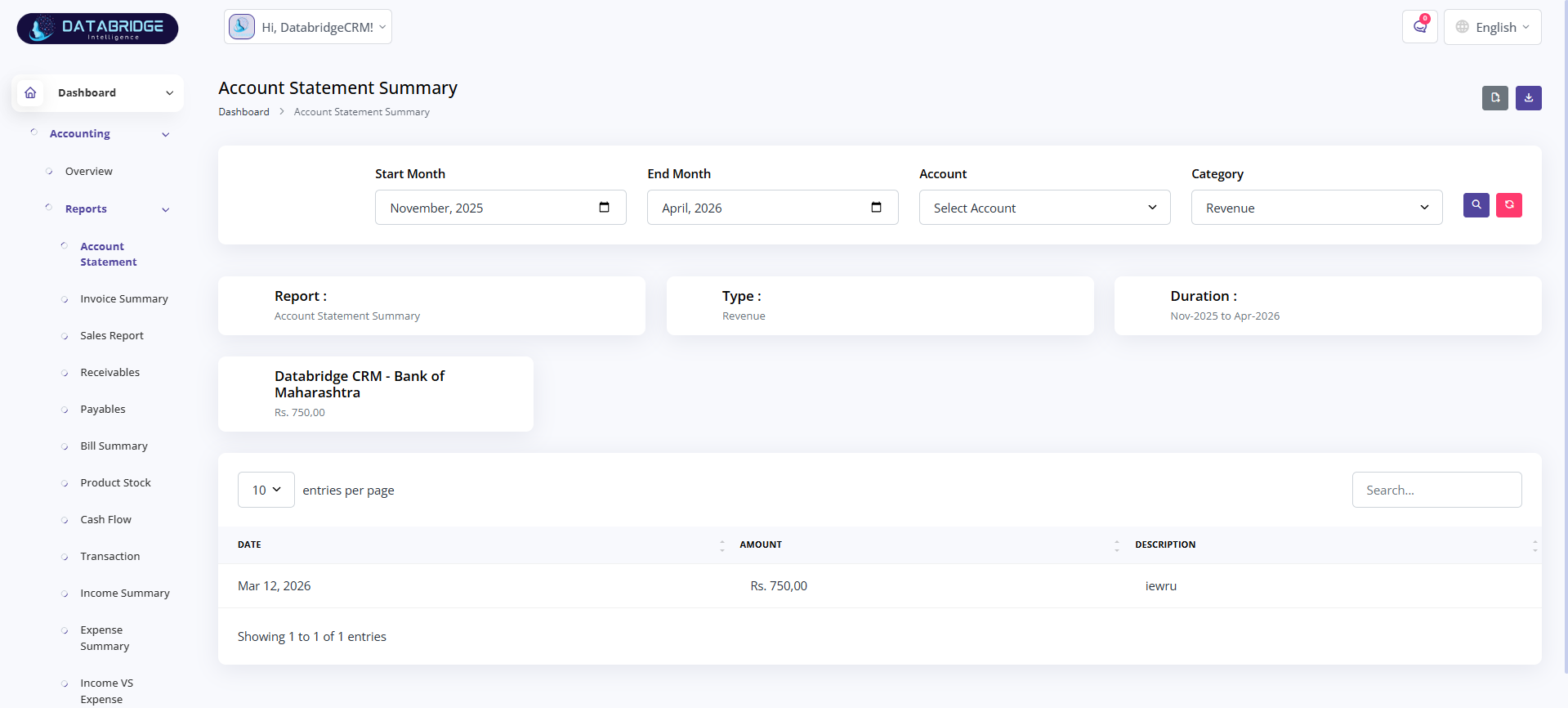Collapse the Accounting menu chevron
Screen dimensions: 1568x708
[166, 135]
